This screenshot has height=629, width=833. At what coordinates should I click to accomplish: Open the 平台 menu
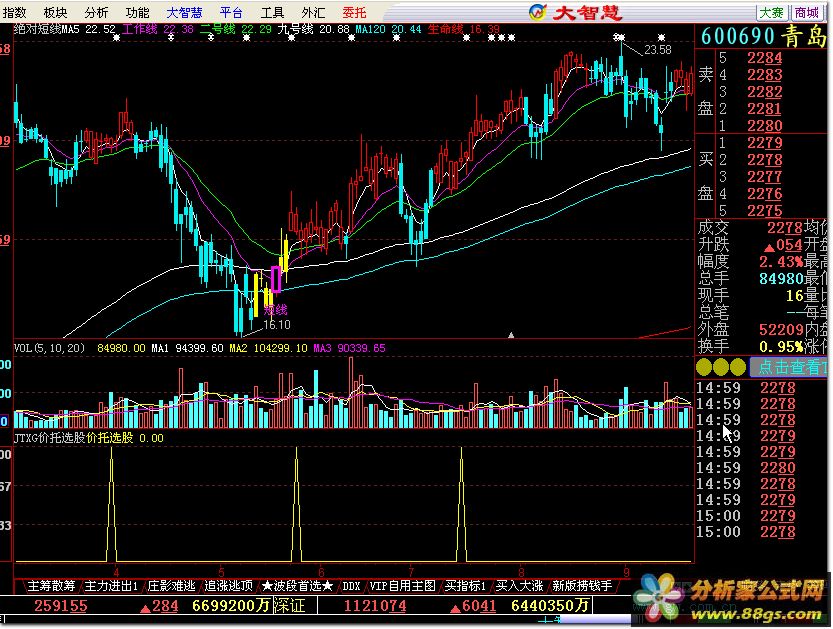click(231, 12)
